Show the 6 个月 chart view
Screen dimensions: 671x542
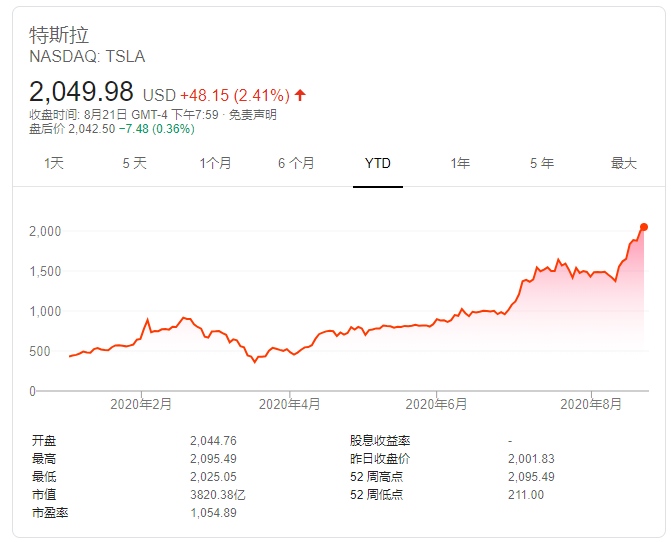pos(296,163)
